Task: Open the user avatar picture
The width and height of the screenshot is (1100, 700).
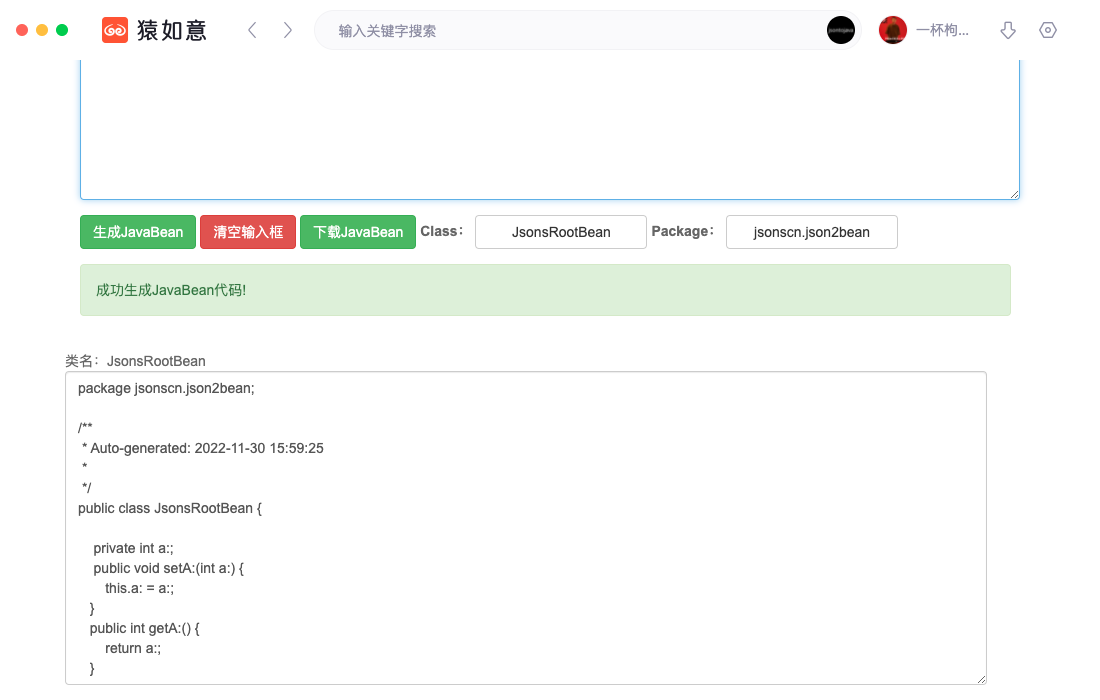Action: (x=892, y=30)
